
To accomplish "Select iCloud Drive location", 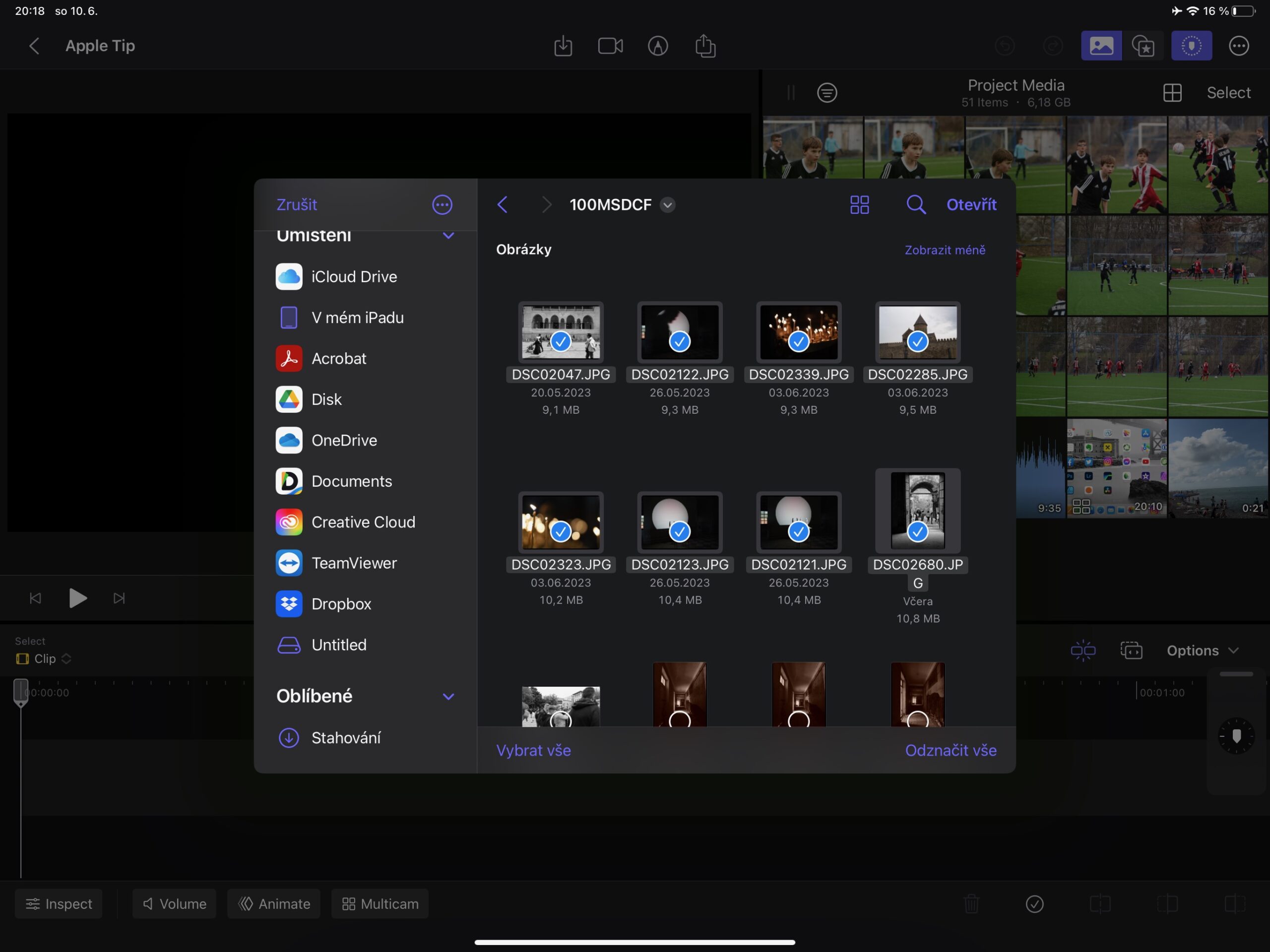I will click(354, 277).
